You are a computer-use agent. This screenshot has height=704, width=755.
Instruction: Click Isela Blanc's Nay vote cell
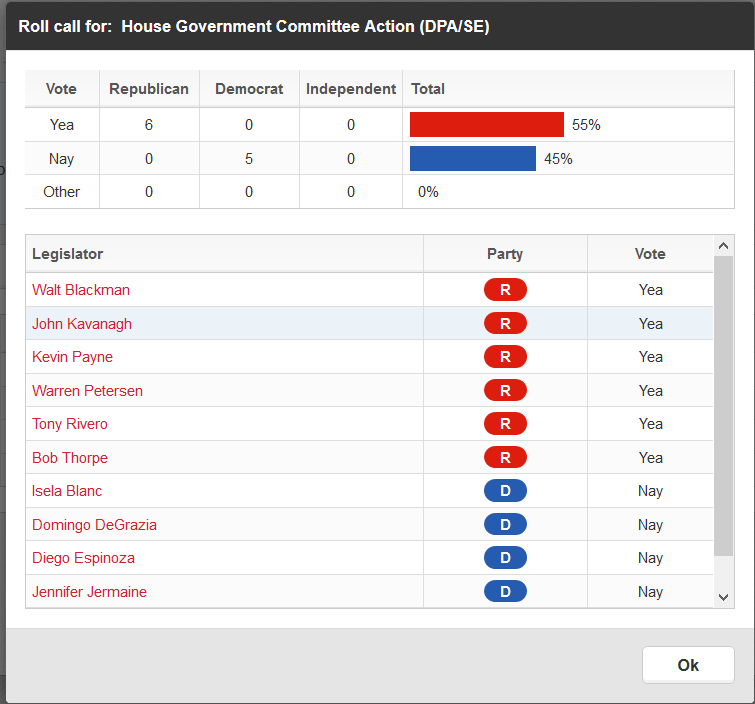(651, 491)
